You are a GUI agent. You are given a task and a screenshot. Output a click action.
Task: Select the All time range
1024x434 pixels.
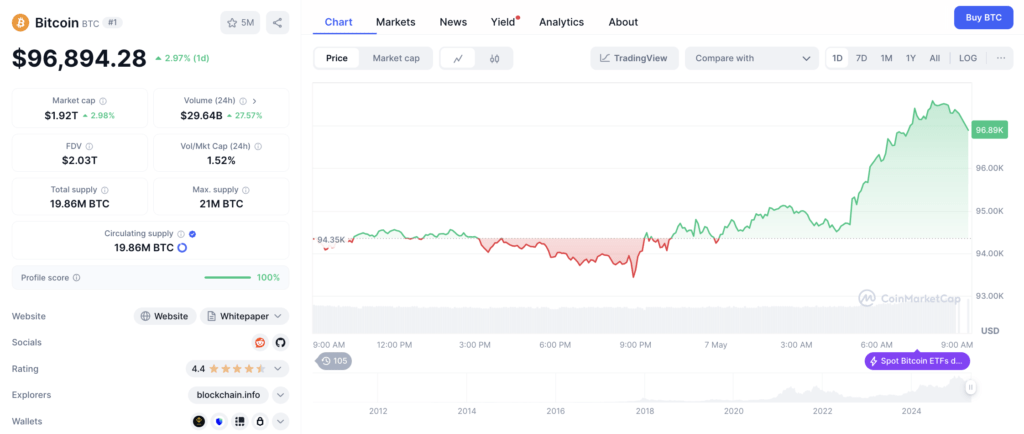point(935,58)
